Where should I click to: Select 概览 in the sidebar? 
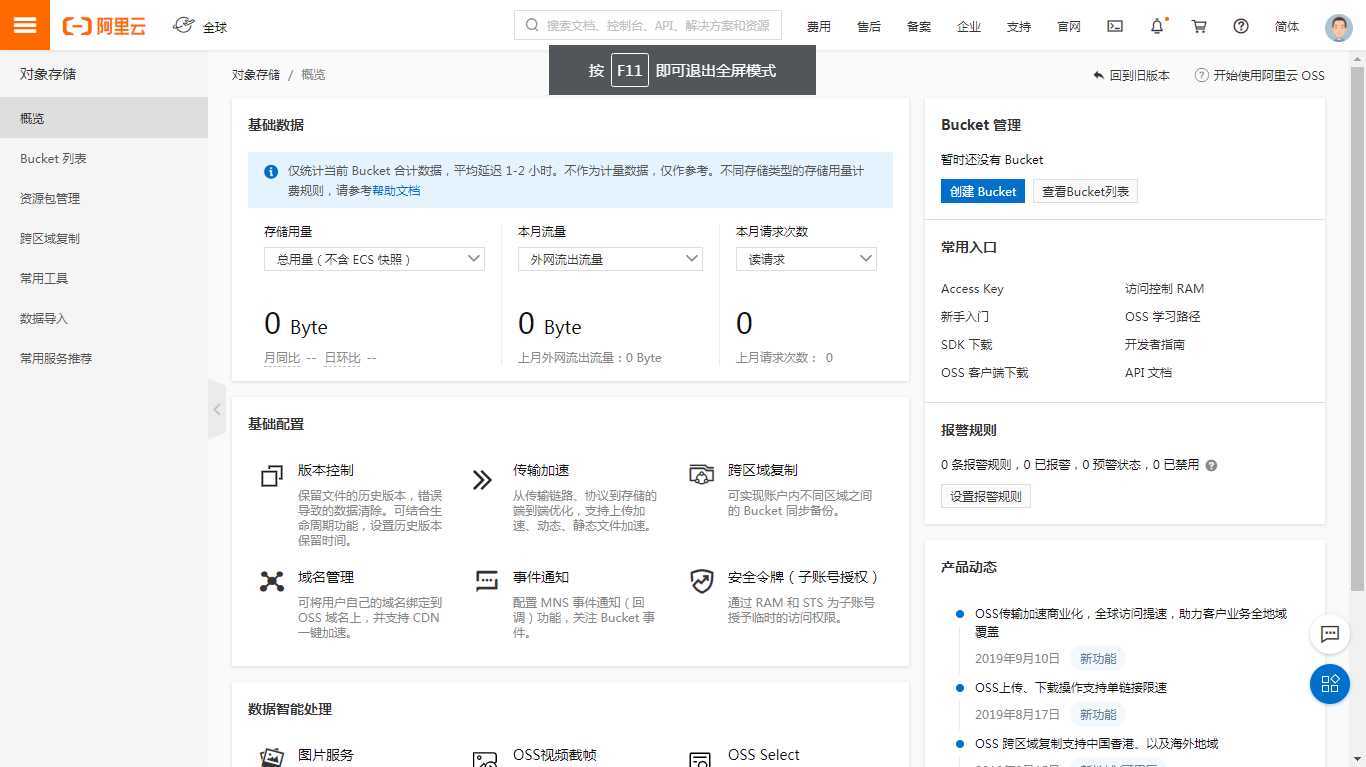coord(104,118)
